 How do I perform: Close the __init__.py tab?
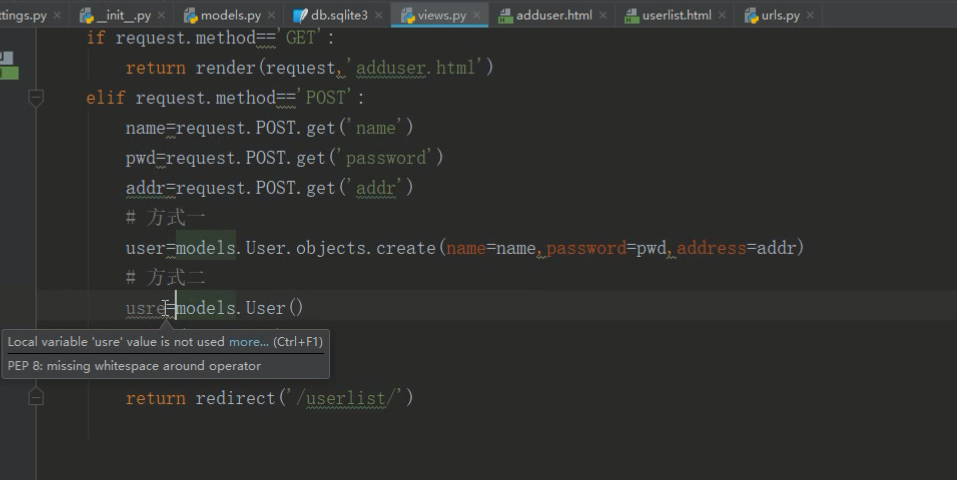pyautogui.click(x=162, y=15)
